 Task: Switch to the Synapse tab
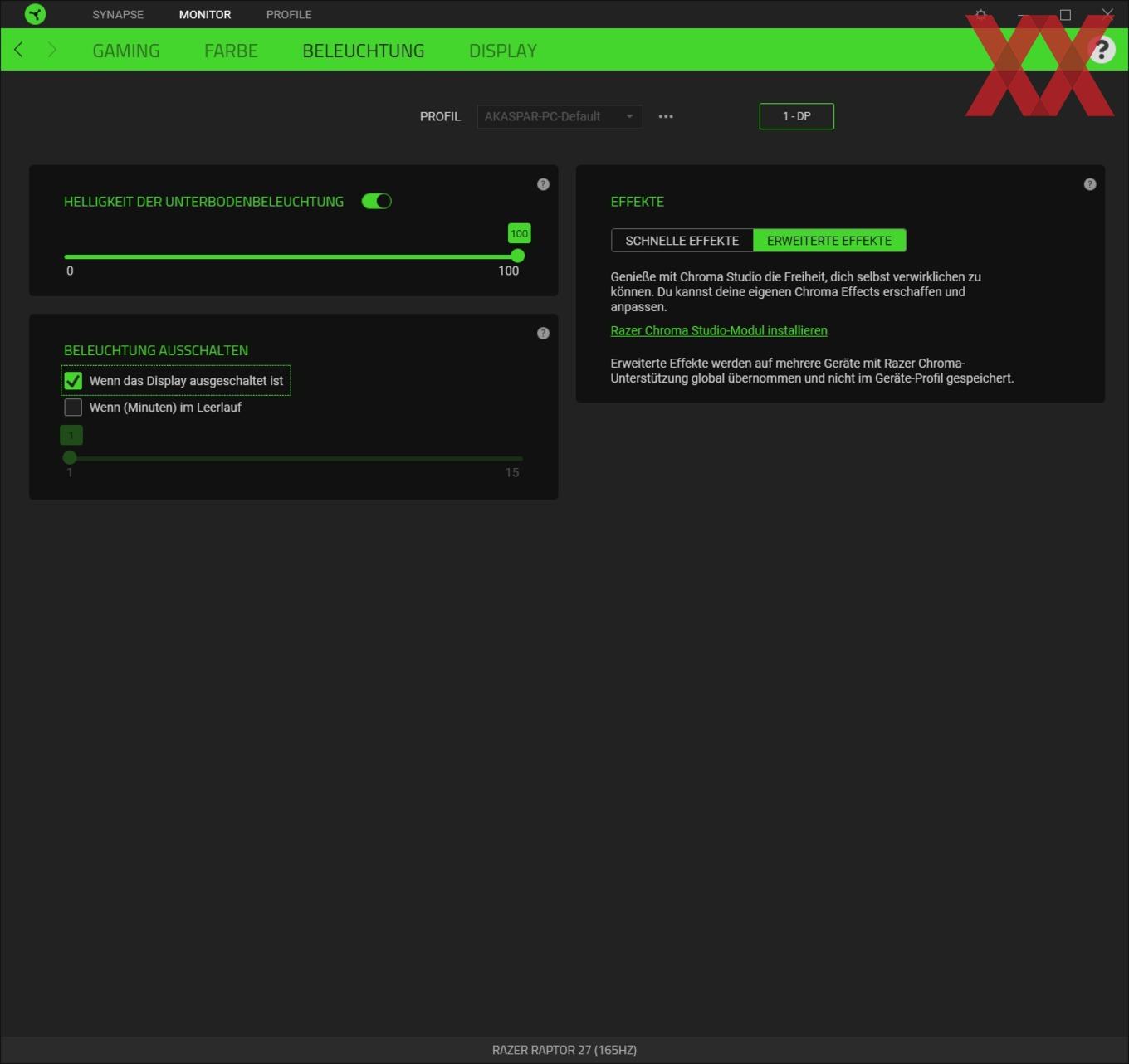point(118,14)
